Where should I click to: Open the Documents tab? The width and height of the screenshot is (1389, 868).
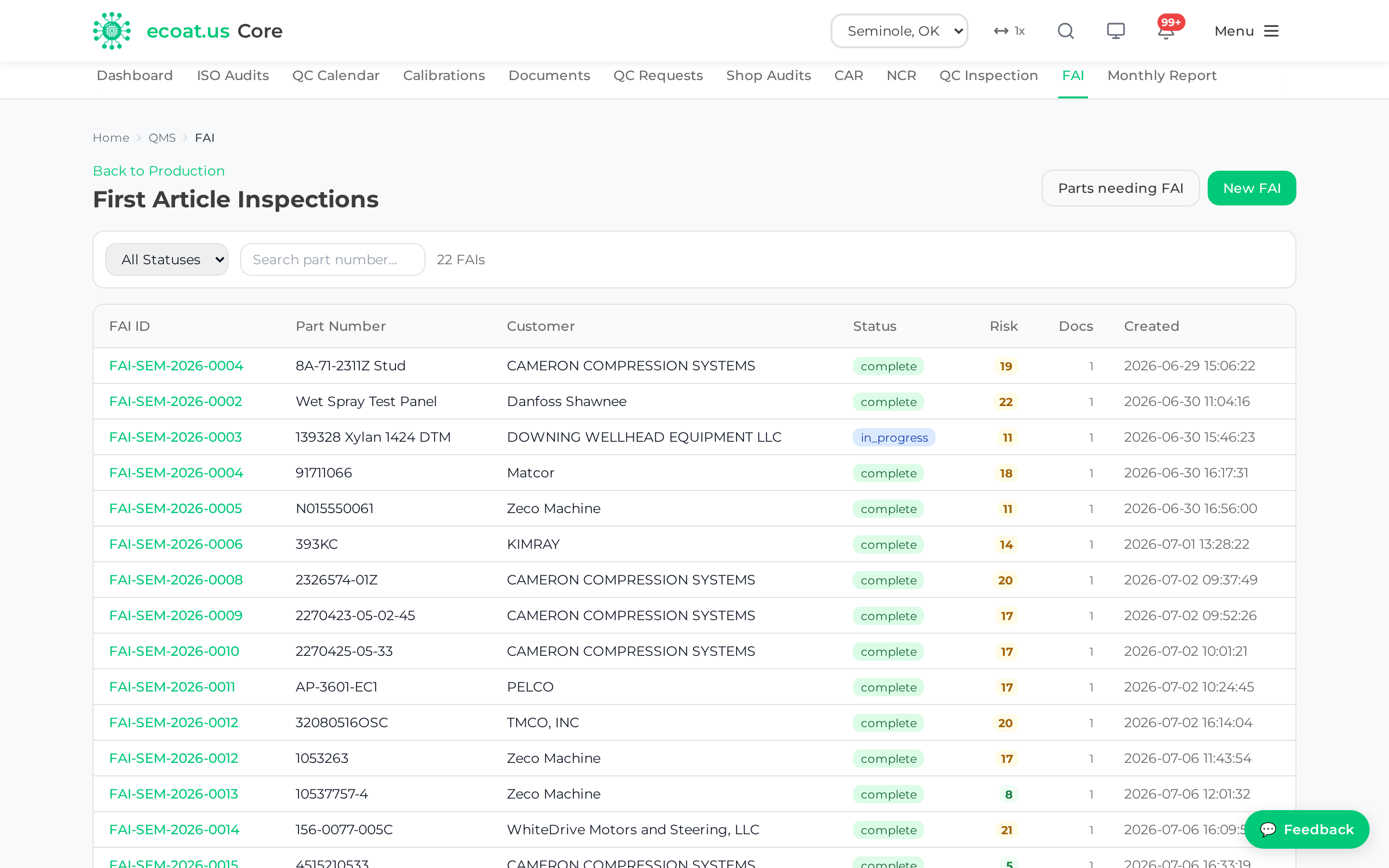pos(549,76)
